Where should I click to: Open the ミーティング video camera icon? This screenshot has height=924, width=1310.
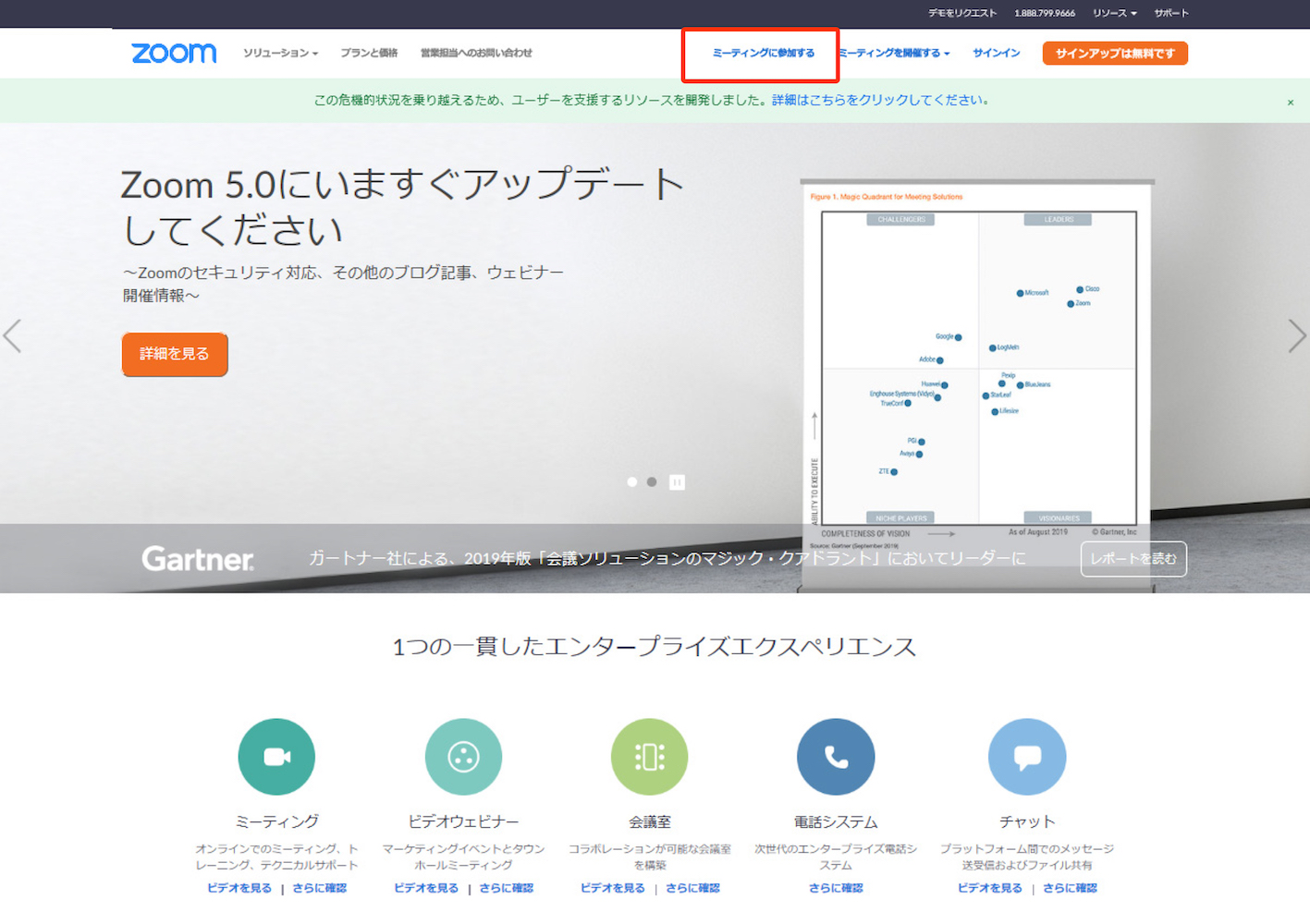[x=276, y=757]
